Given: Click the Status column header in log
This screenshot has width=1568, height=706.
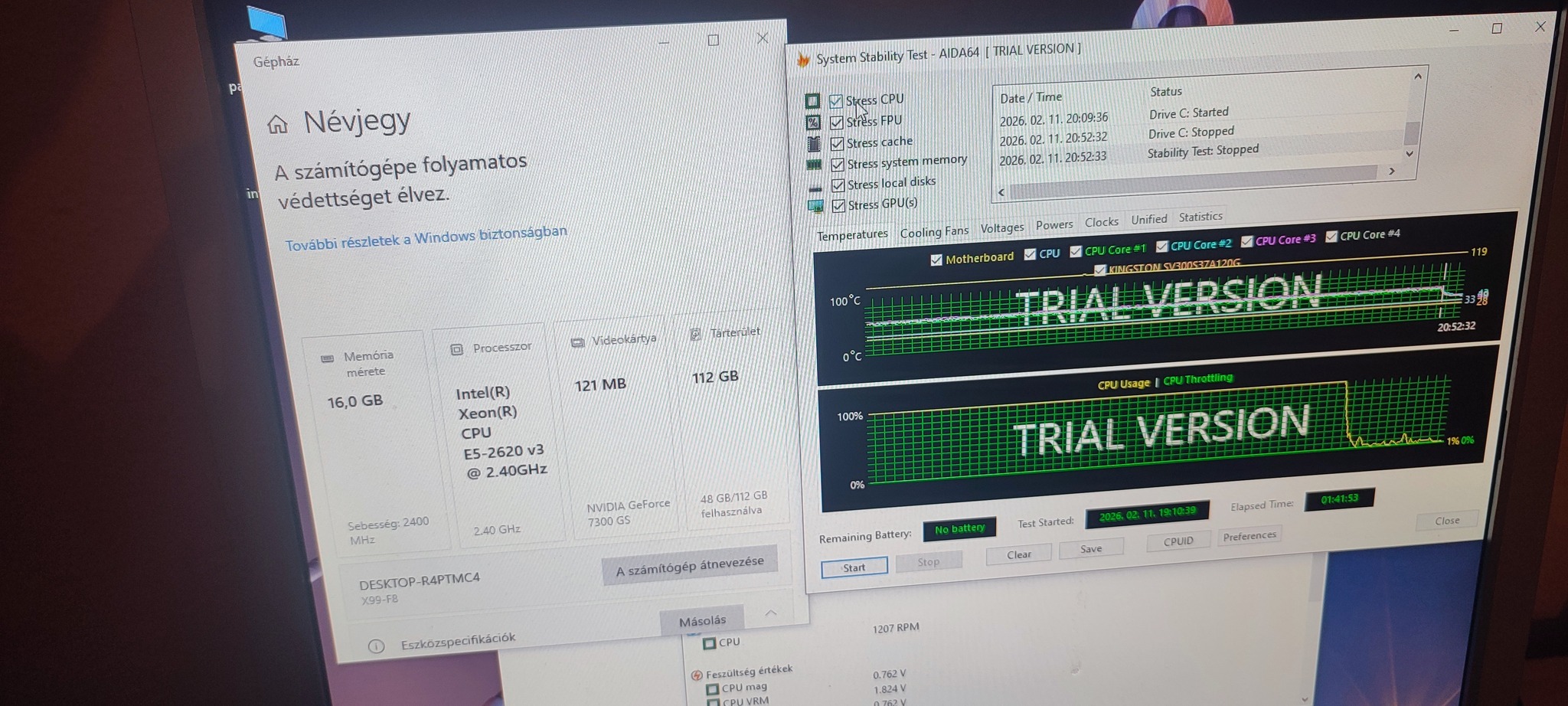Looking at the screenshot, I should click(x=1166, y=92).
